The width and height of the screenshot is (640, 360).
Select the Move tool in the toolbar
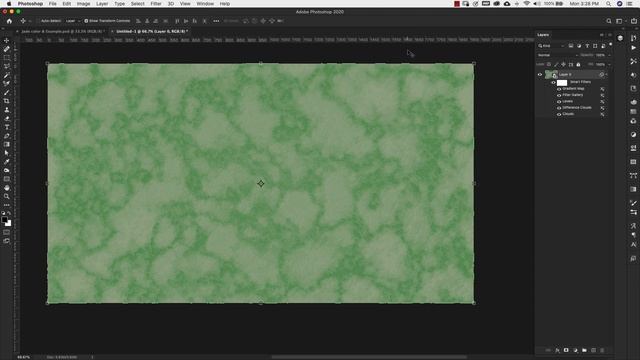(7, 40)
